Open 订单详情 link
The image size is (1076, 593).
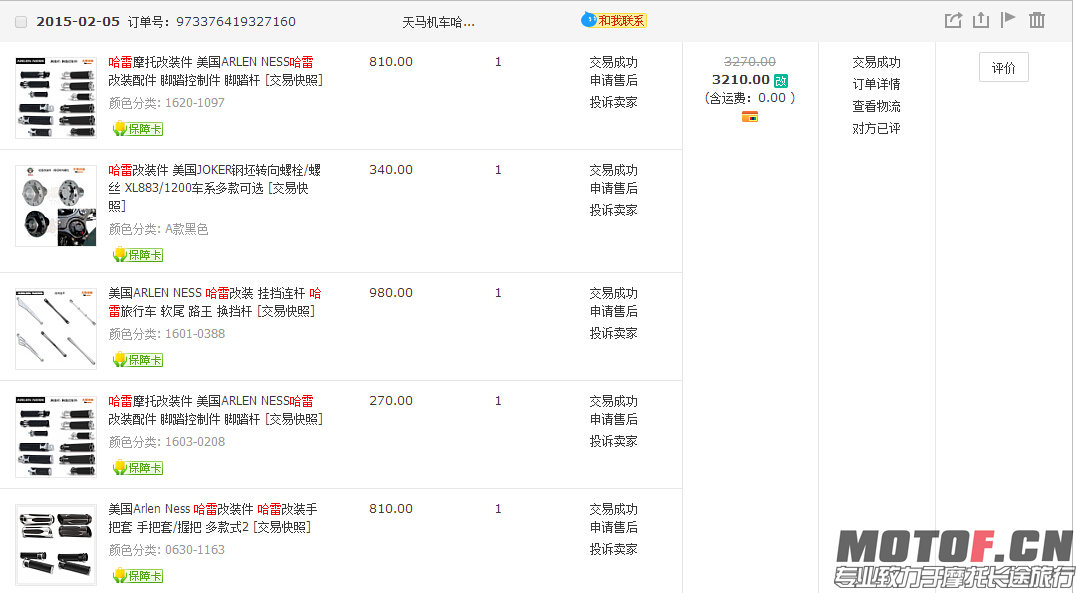click(876, 84)
